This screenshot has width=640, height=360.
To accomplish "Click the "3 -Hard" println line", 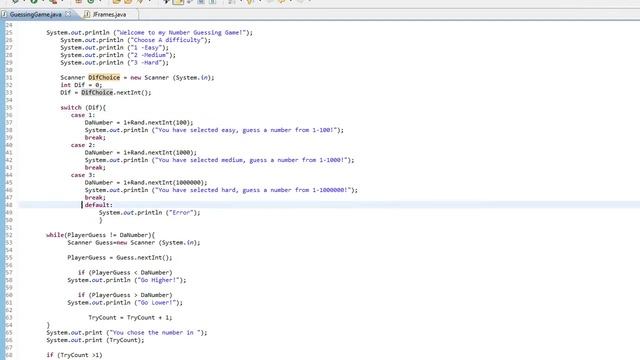I will (114, 62).
